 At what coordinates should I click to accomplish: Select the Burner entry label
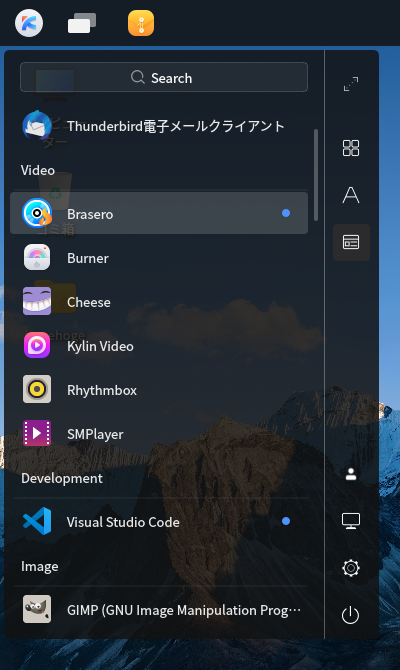coord(88,258)
